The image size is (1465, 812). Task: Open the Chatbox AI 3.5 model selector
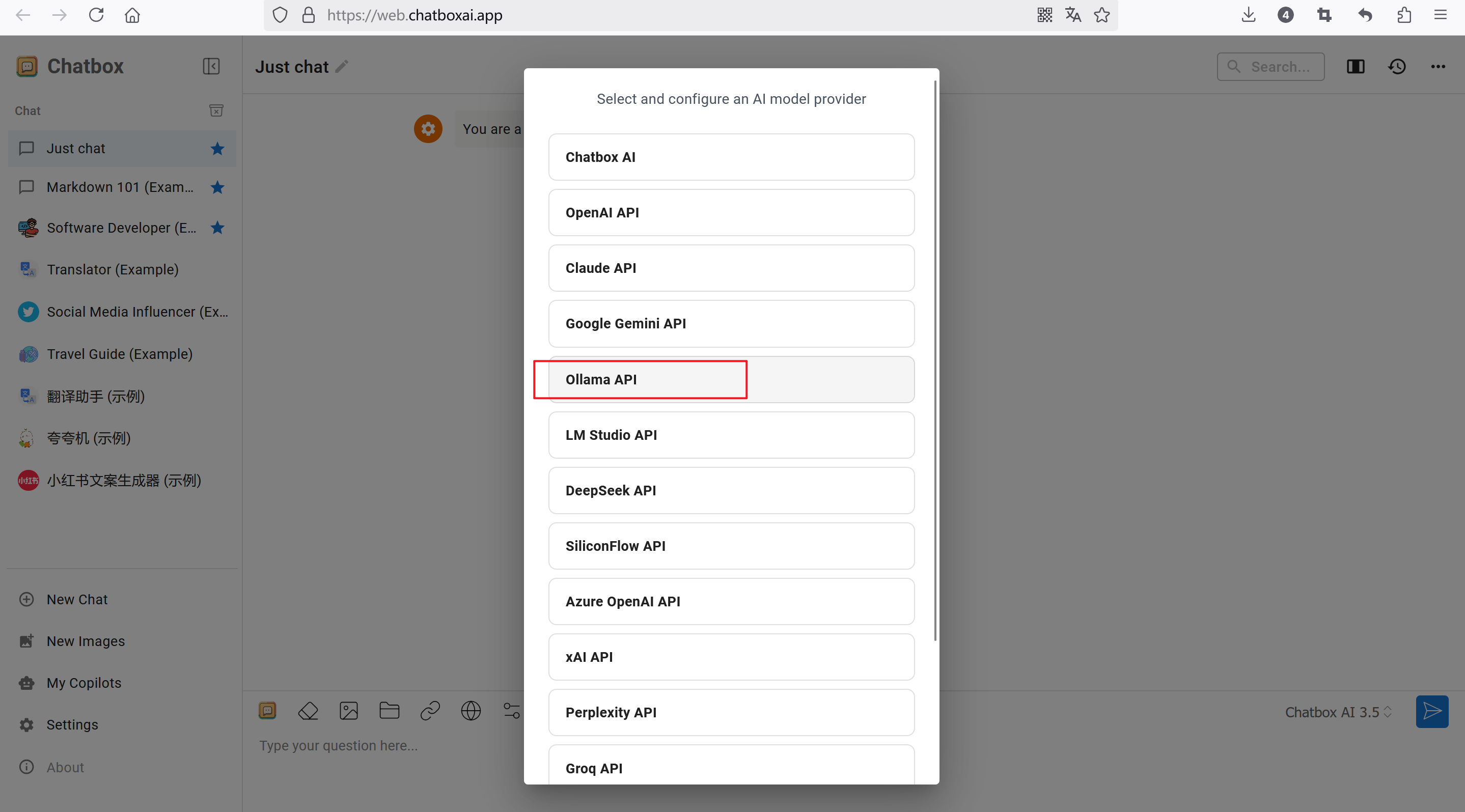click(x=1338, y=712)
